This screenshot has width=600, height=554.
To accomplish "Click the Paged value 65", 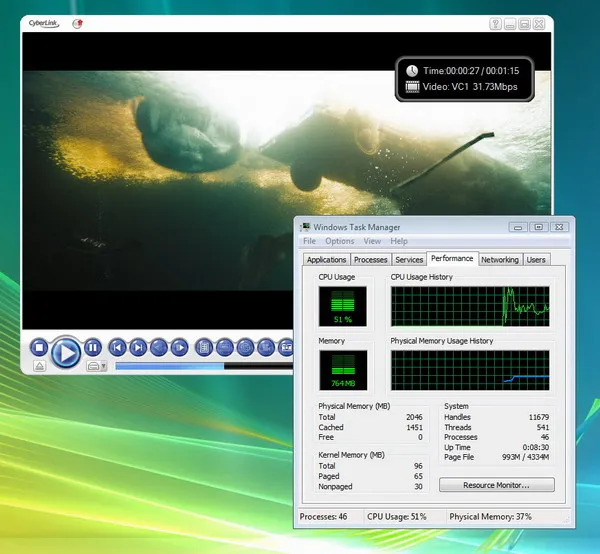I will pyautogui.click(x=418, y=476).
